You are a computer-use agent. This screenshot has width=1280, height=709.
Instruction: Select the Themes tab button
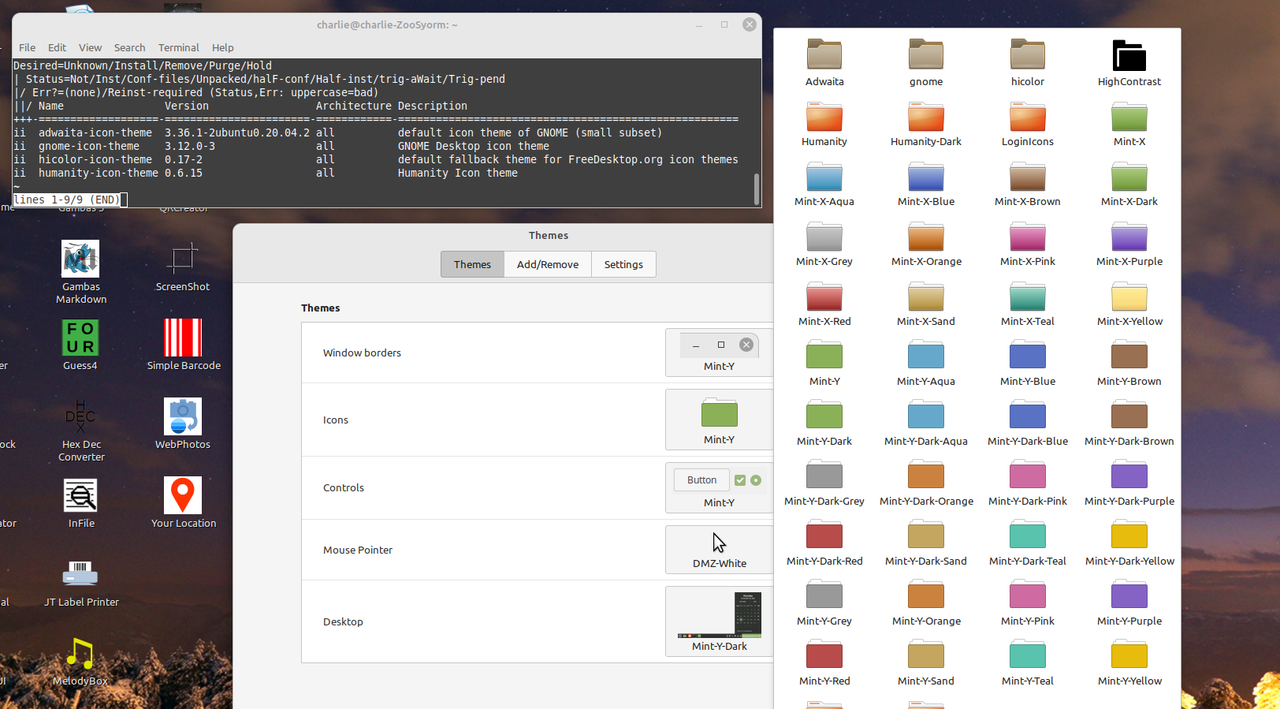tap(472, 264)
